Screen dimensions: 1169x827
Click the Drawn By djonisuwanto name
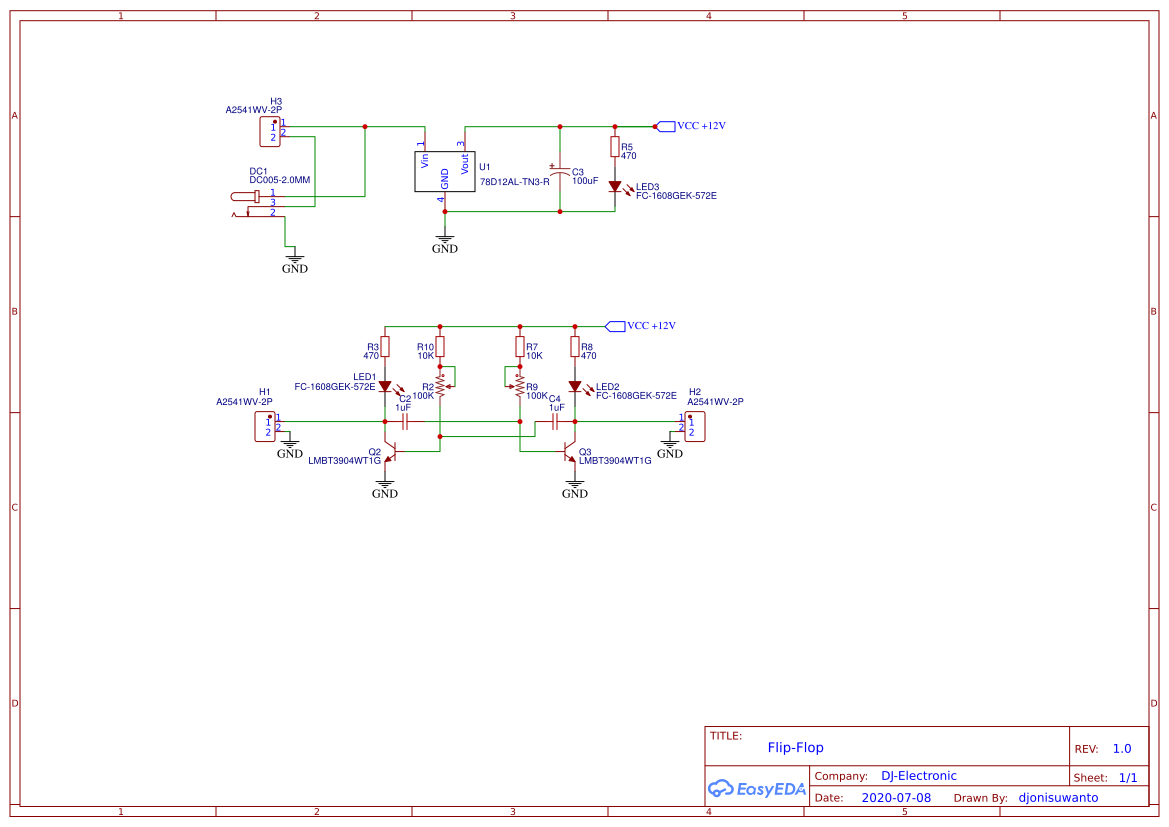click(x=1060, y=797)
